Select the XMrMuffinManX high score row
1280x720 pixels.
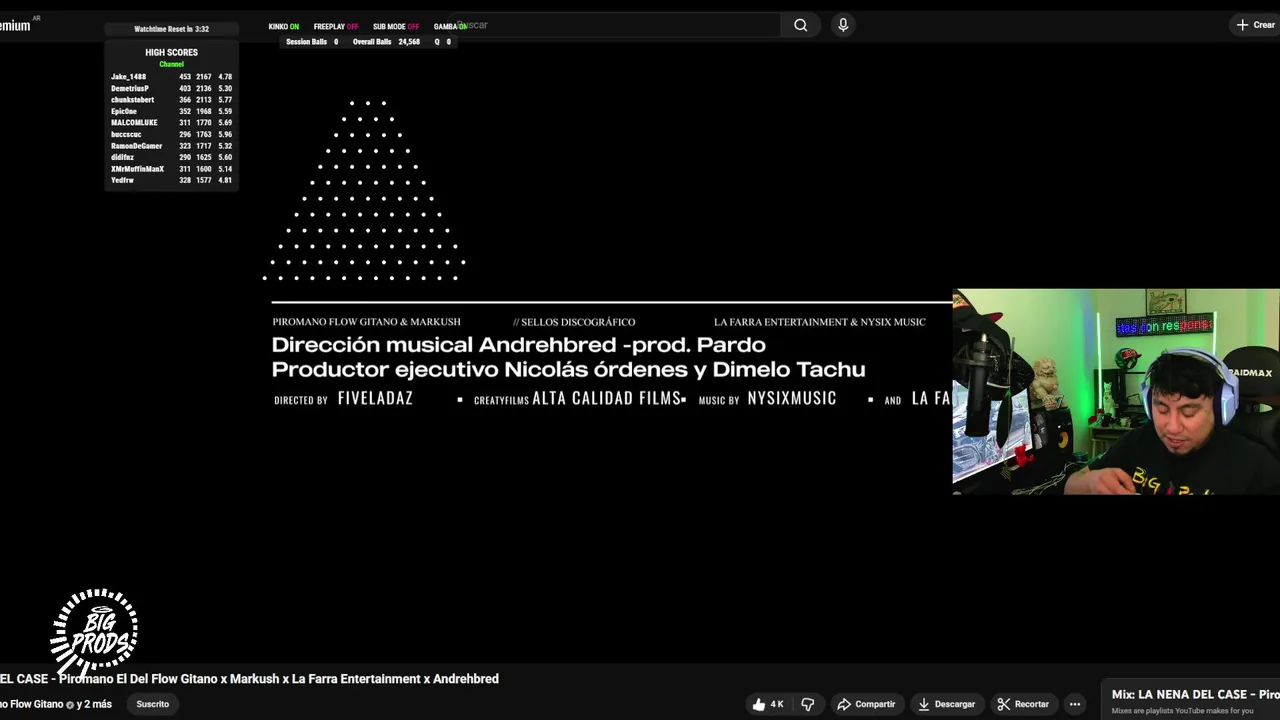coord(171,169)
